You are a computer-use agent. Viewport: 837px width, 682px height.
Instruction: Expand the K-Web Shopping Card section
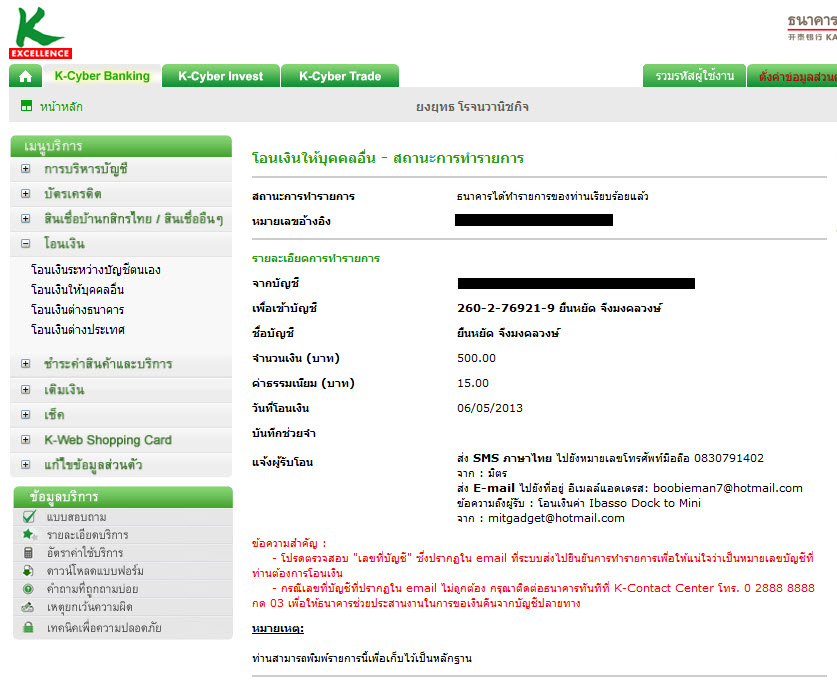click(25, 440)
